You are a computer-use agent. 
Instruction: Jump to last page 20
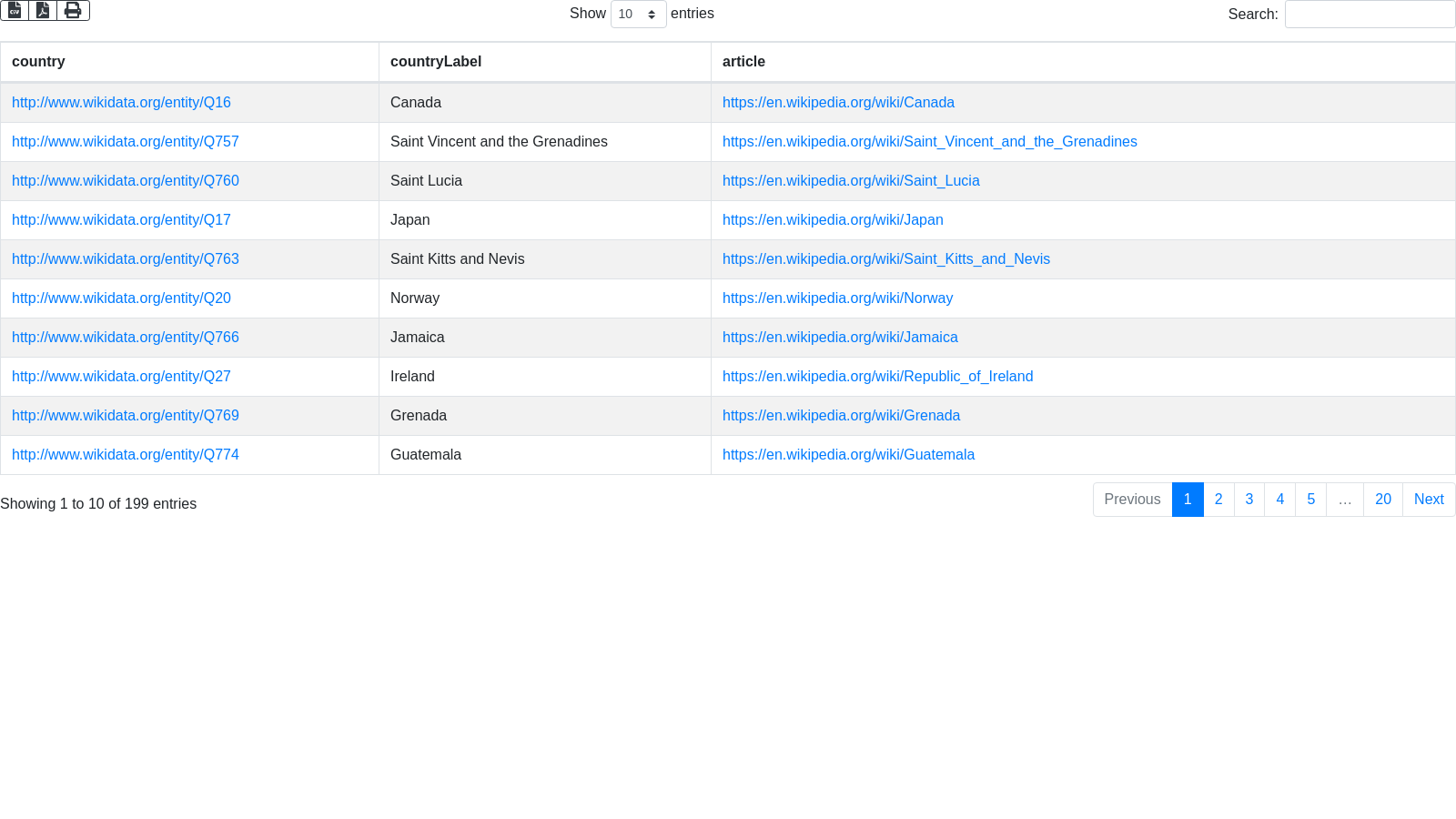1382,500
